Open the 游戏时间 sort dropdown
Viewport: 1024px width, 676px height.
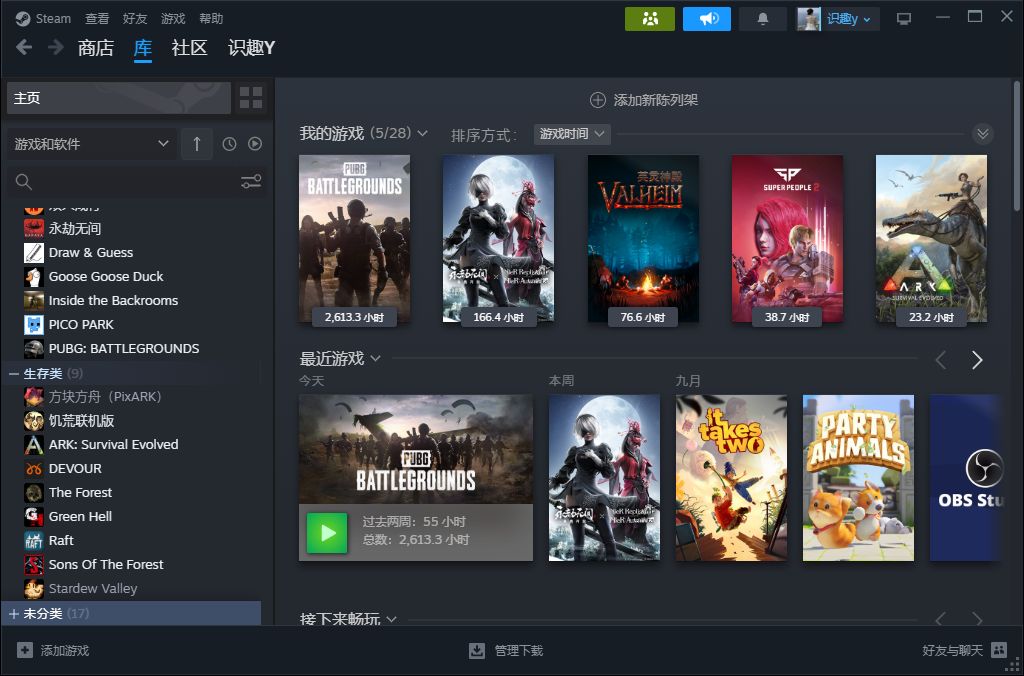click(572, 134)
